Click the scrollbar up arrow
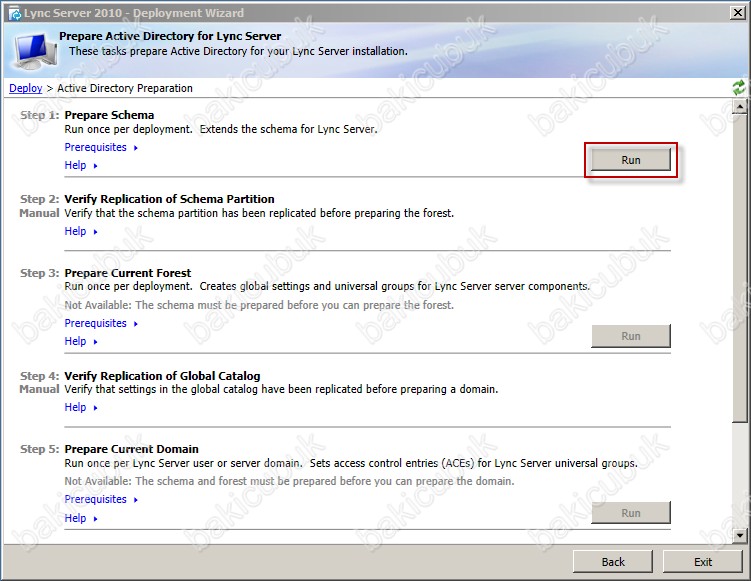The height and width of the screenshot is (581, 751). [x=740, y=106]
